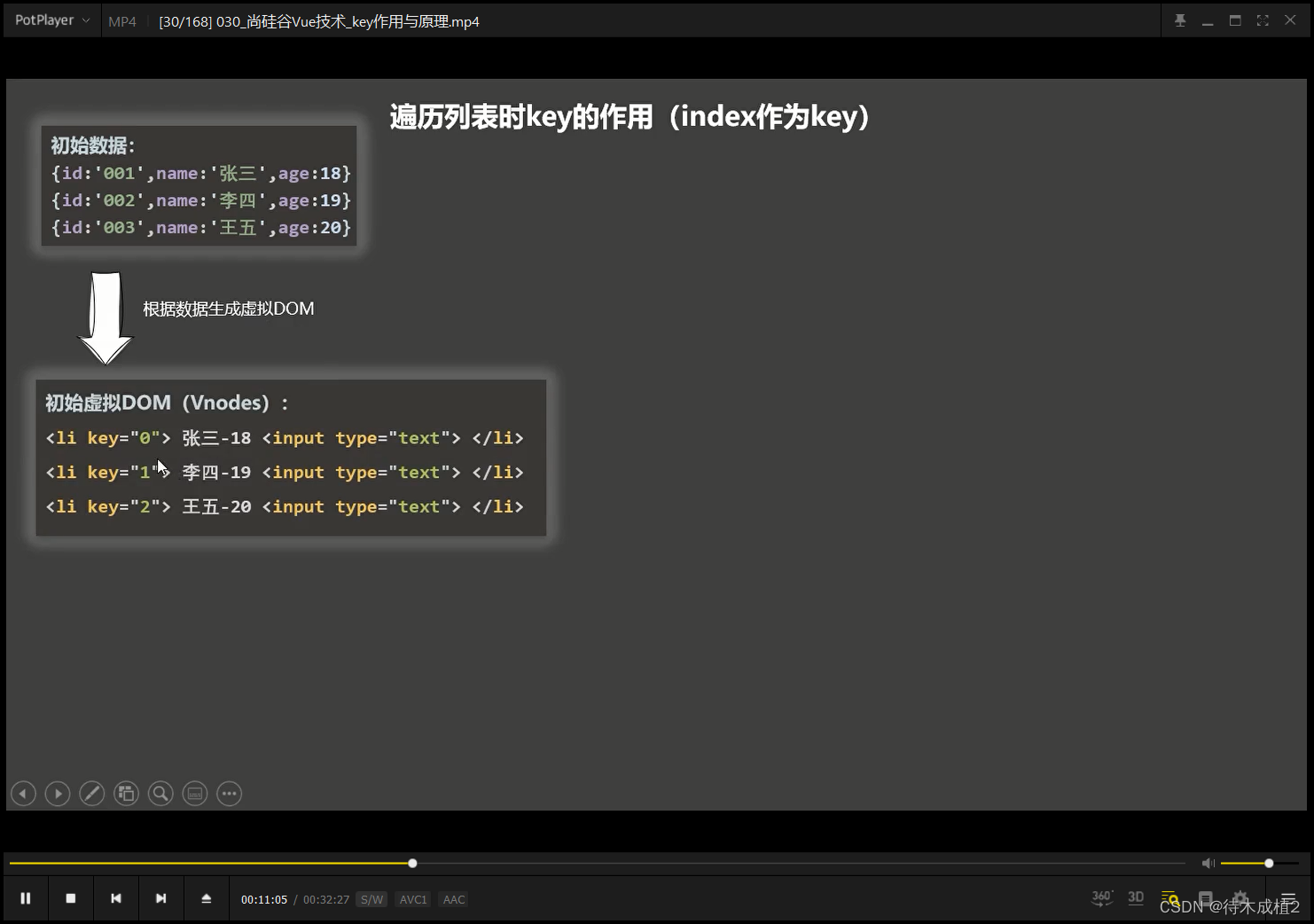1314x924 pixels.
Task: Open the playlist search icon
Action: point(1170,898)
